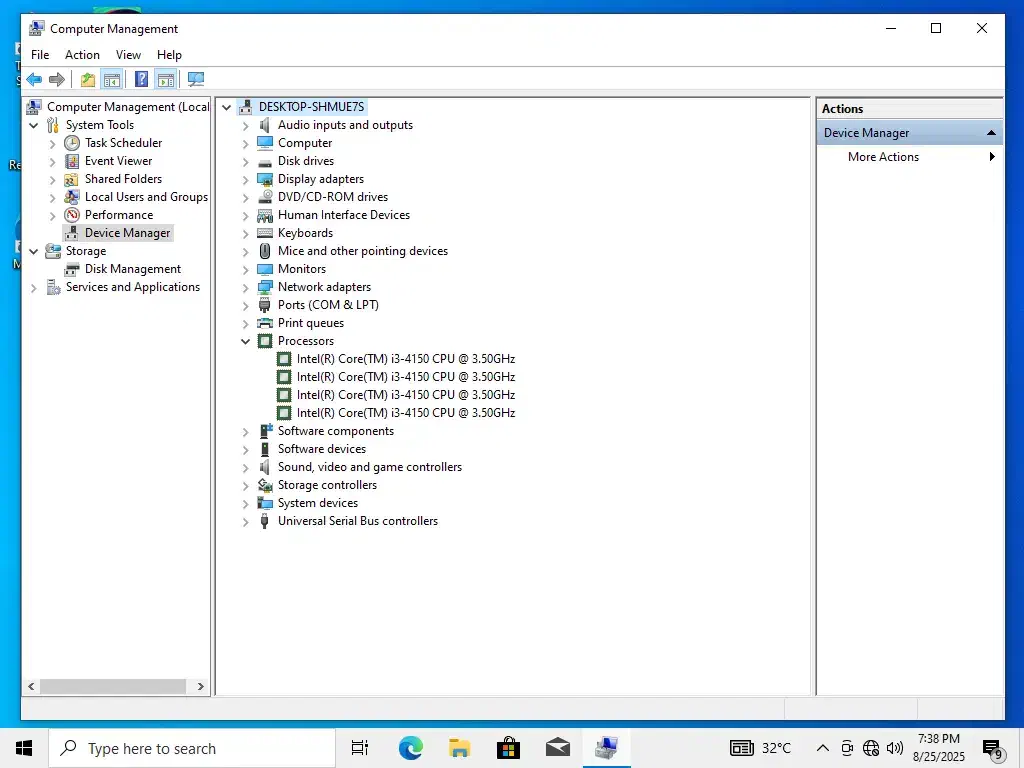1024x768 pixels.
Task: Expand Display adapters device category
Action: point(246,179)
